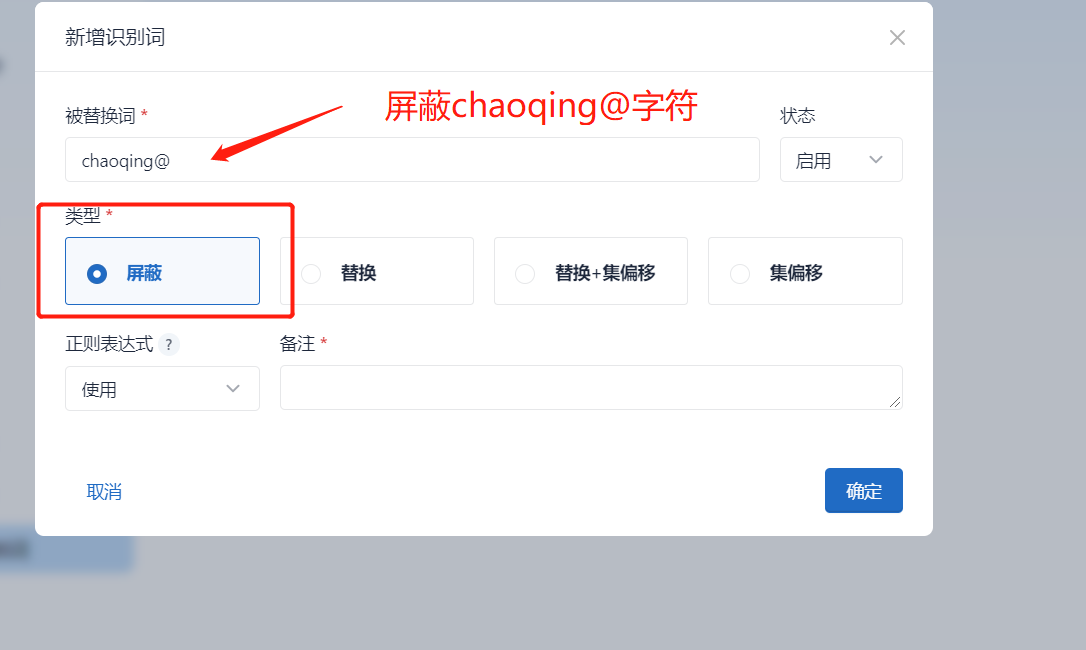This screenshot has width=1086, height=650.
Task: Confirm with the 确定 button
Action: pos(864,491)
